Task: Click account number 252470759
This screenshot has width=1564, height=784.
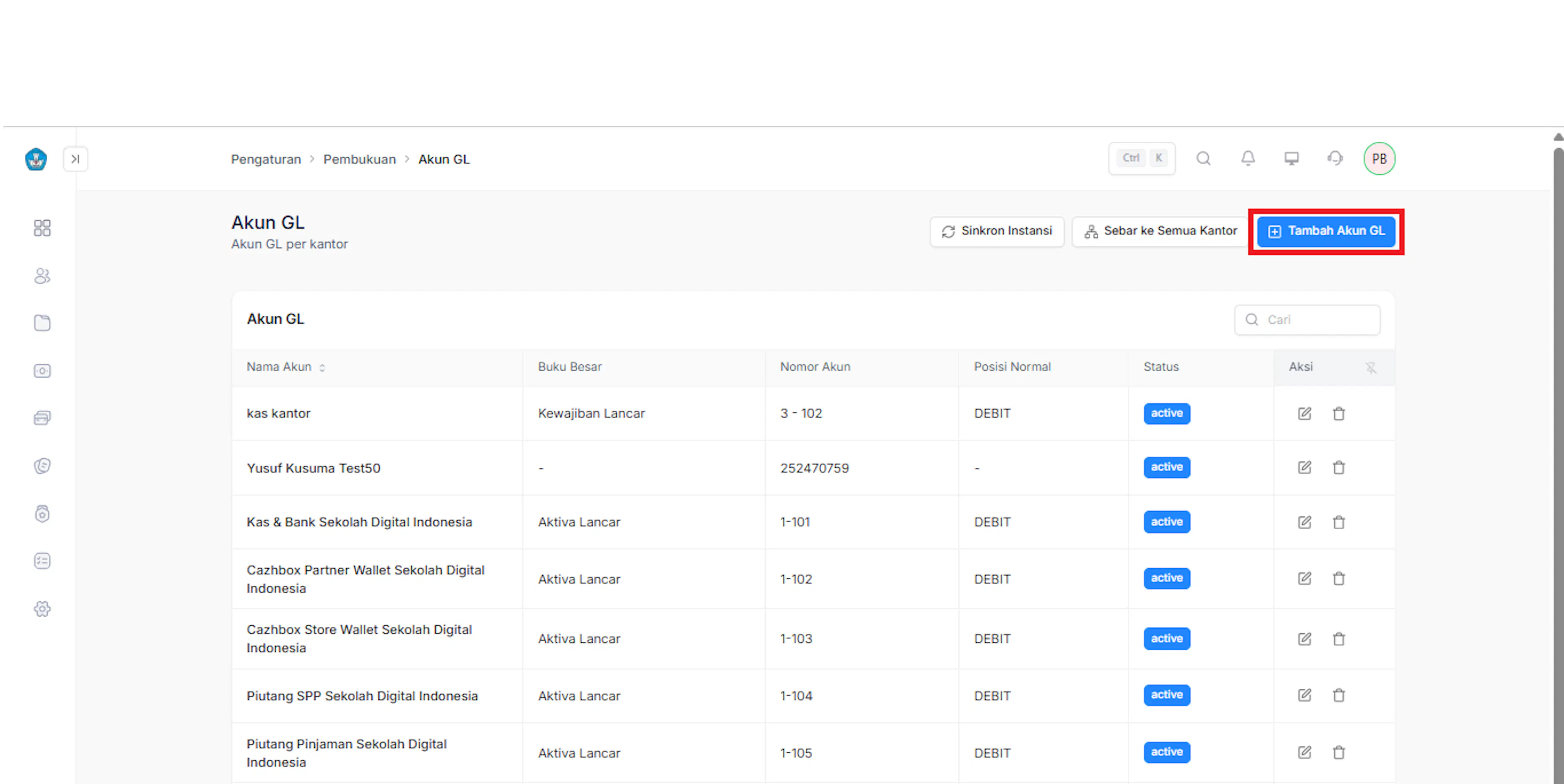Action: point(814,468)
